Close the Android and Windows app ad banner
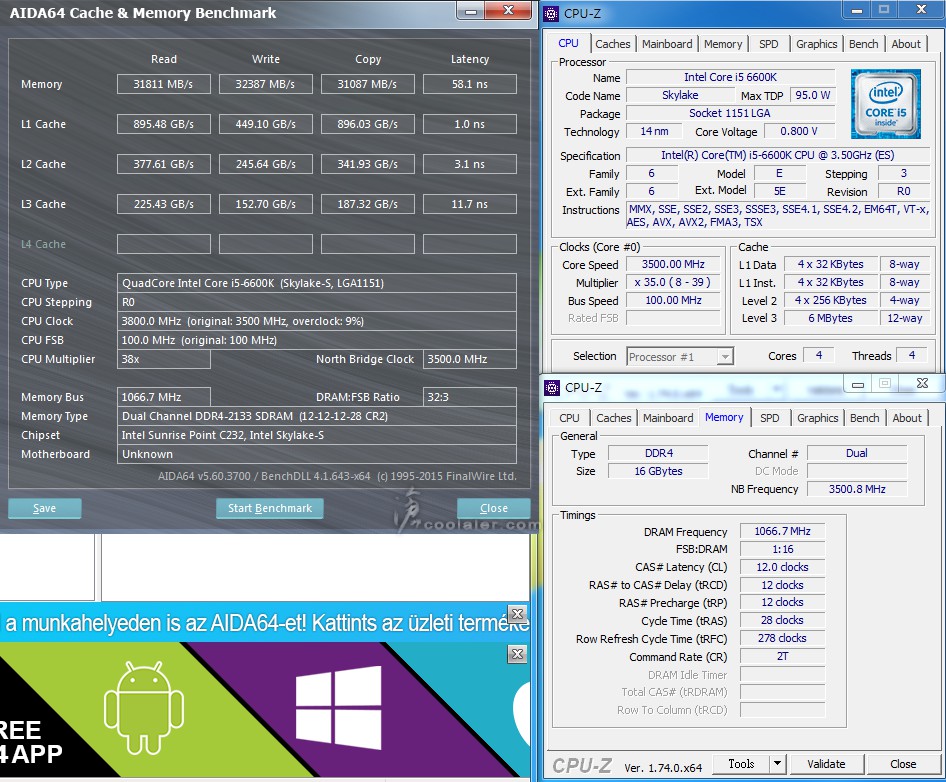This screenshot has height=782, width=946. pyautogui.click(x=518, y=654)
